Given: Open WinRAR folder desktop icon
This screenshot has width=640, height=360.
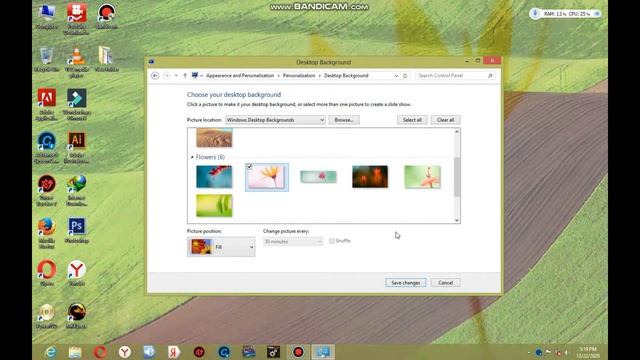Looking at the screenshot, I should (x=106, y=60).
